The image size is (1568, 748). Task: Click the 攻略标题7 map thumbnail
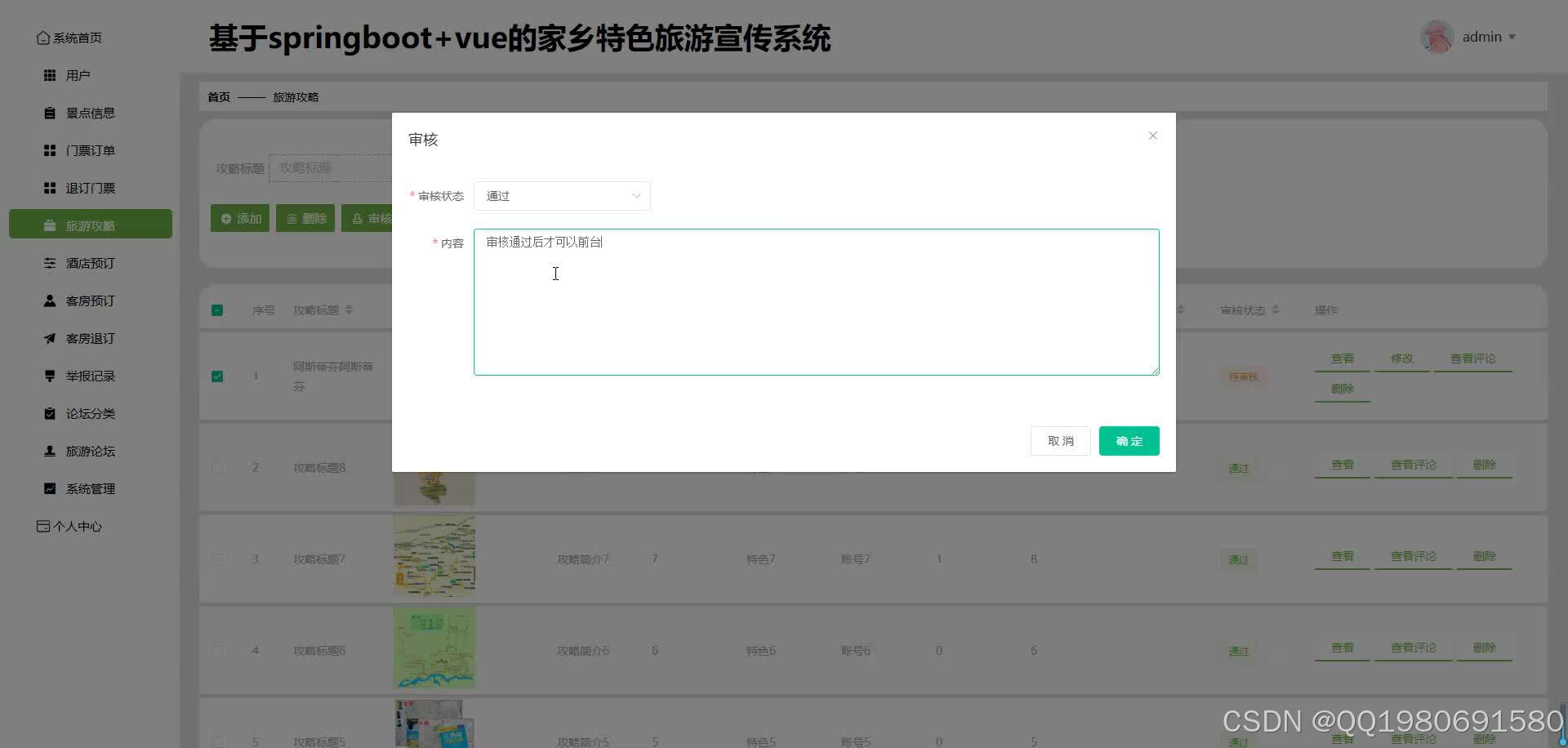pyautogui.click(x=434, y=556)
